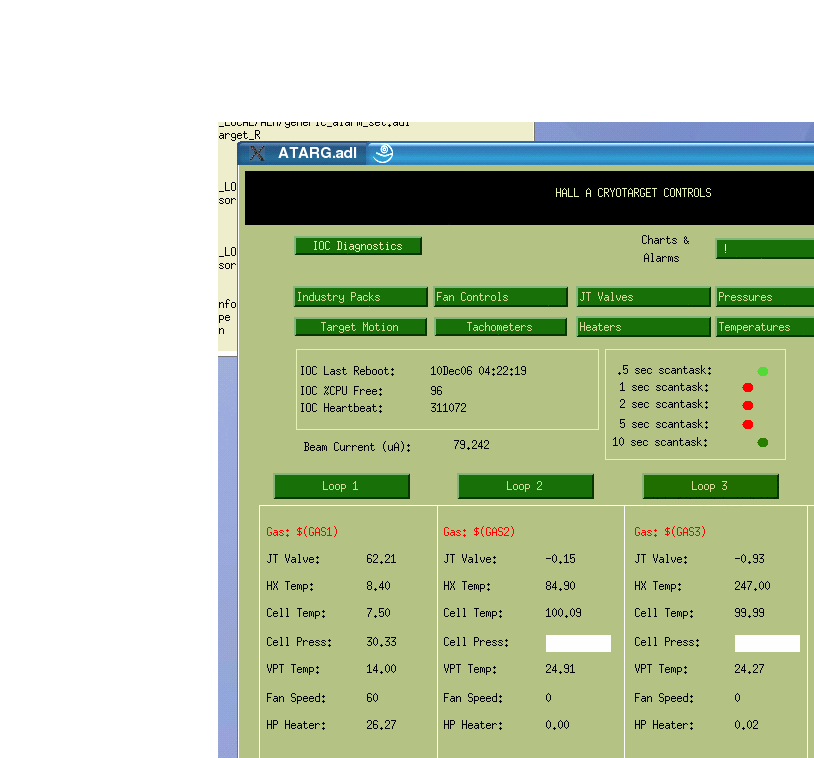
Task: Click Loop 3 JT Valve value -0.93
Action: pos(749,559)
